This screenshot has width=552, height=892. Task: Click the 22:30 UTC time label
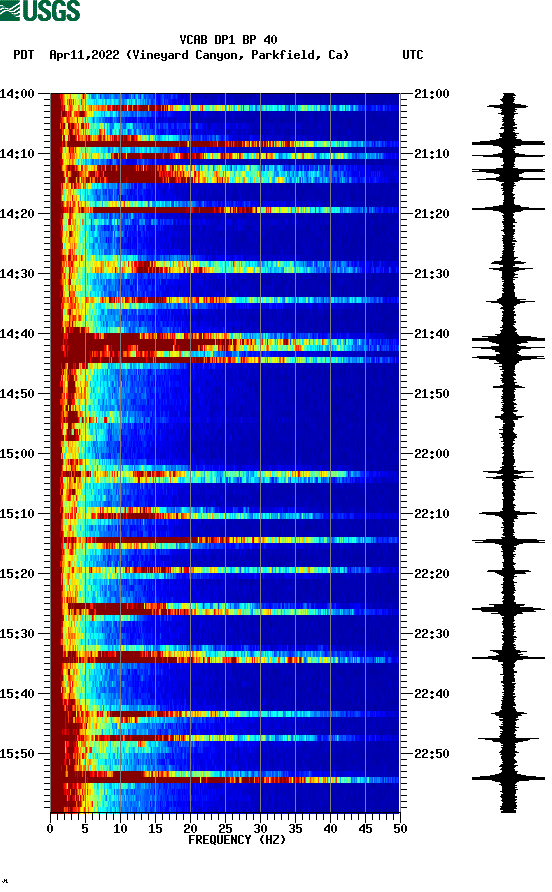pos(432,634)
